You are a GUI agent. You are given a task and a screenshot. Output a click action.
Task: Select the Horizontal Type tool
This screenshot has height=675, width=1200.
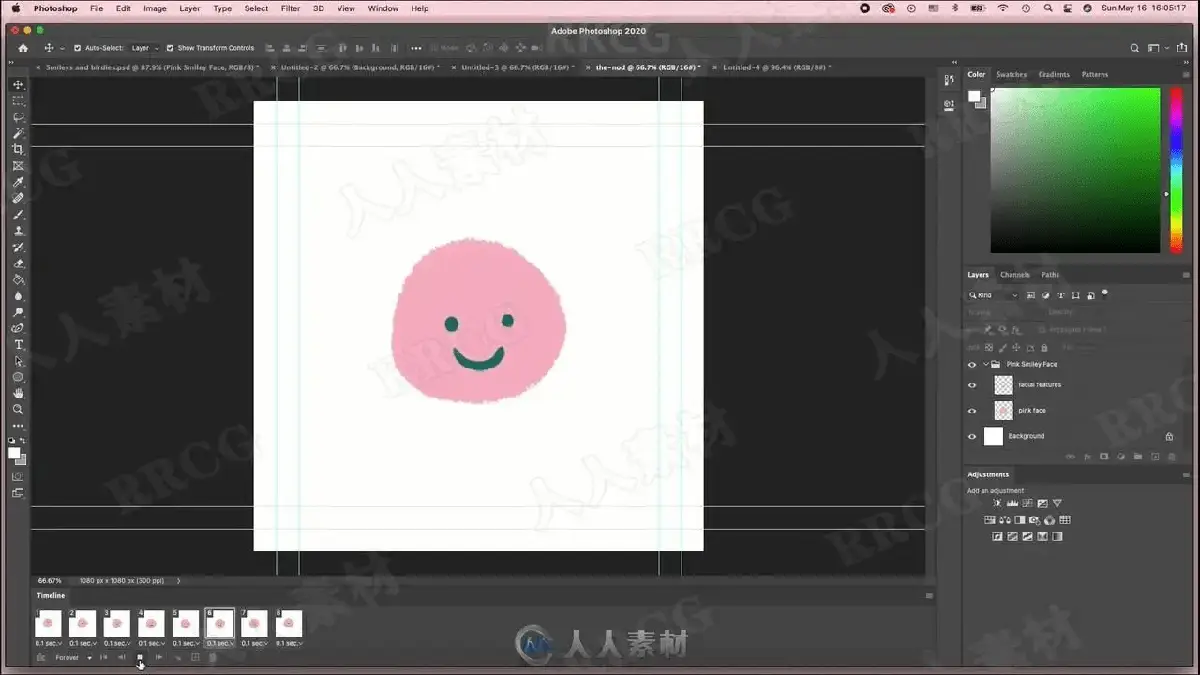18,345
